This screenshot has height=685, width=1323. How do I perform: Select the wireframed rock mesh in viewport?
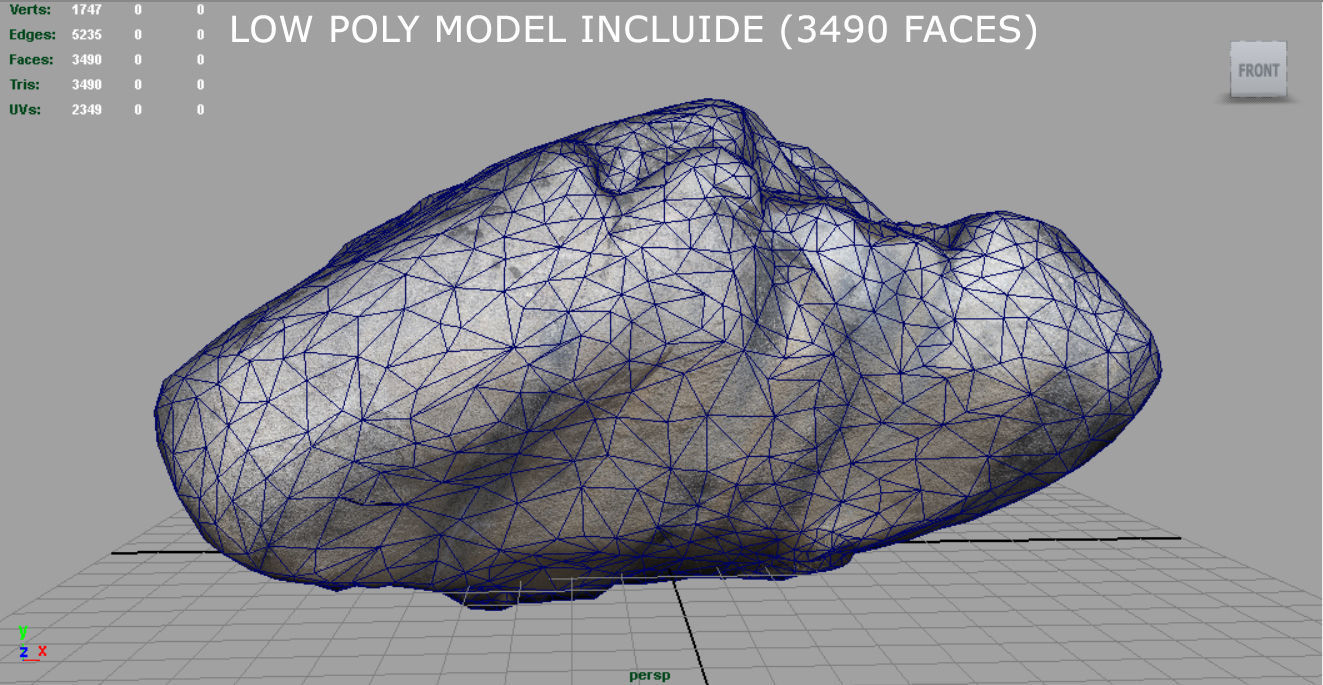pos(657,352)
